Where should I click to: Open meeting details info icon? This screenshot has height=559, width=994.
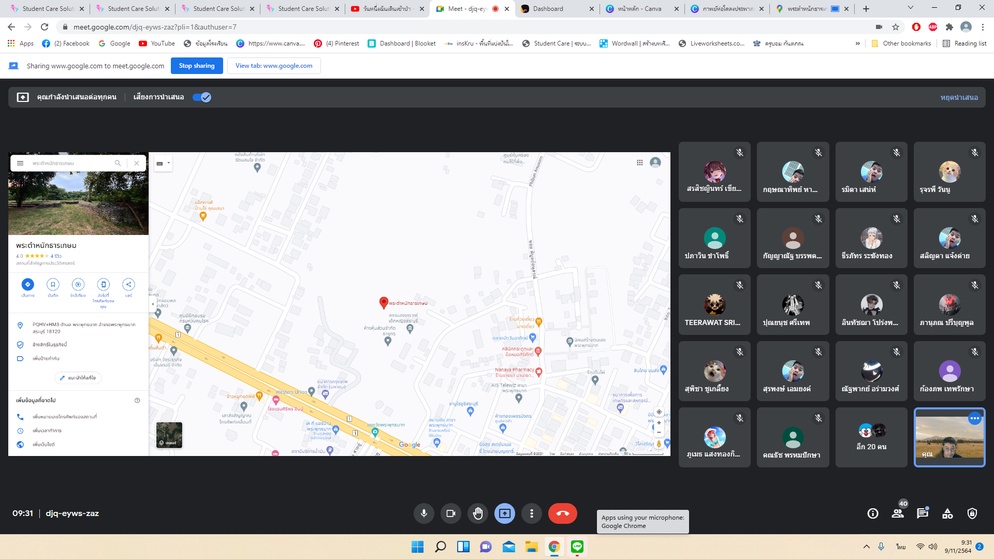pos(873,513)
